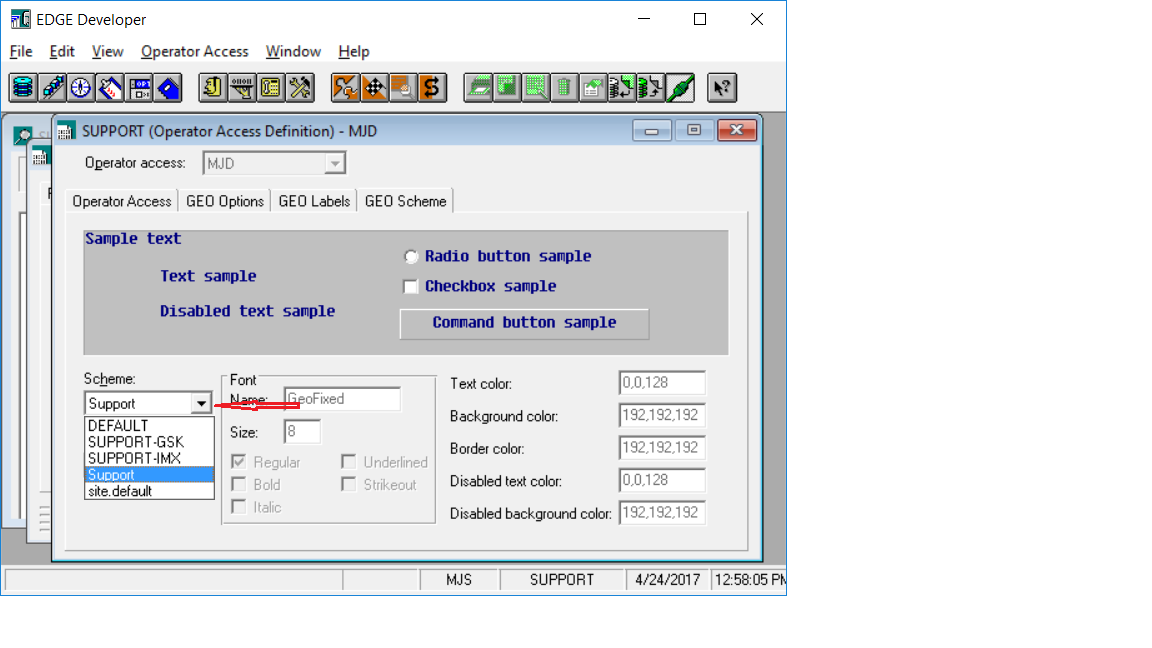Click the SUPPORT window title bar icon
Viewport: 1152px width, 648px height.
point(66,131)
